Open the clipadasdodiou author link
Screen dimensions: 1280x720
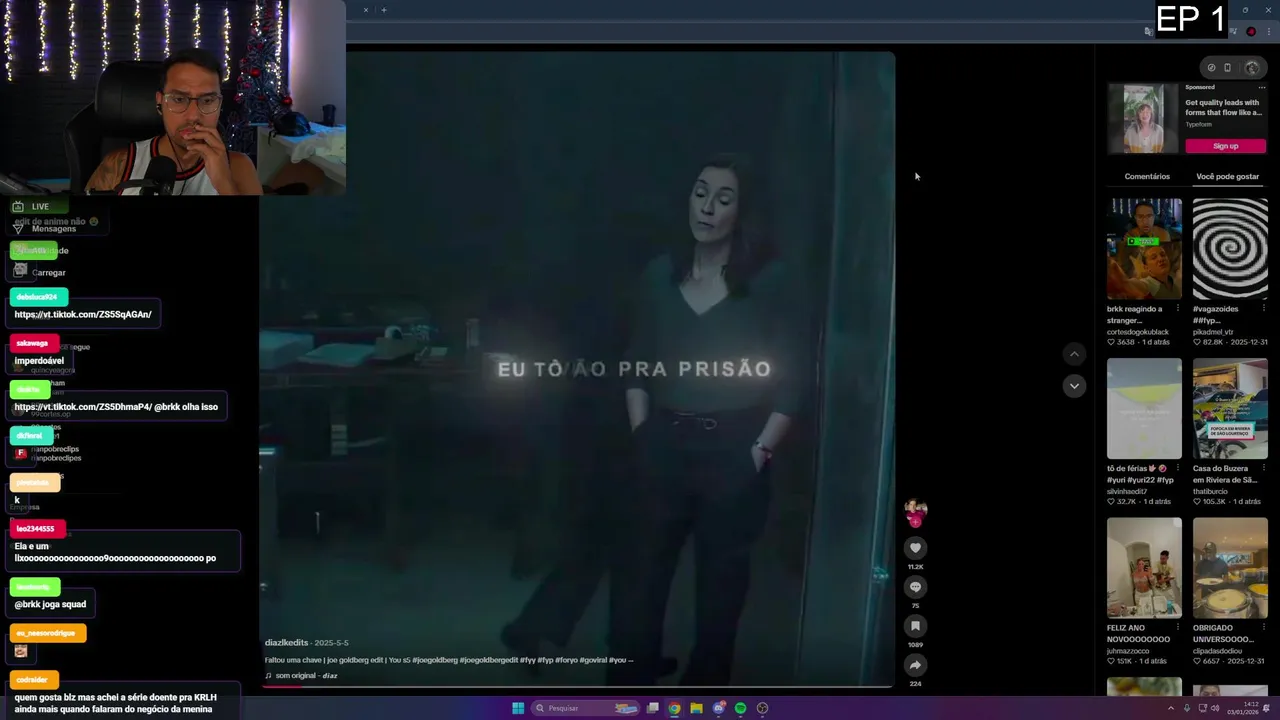tap(1217, 651)
